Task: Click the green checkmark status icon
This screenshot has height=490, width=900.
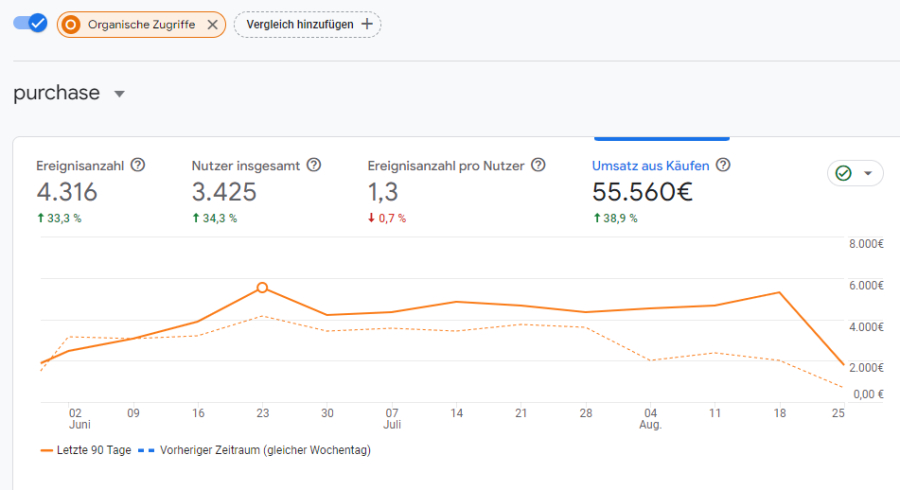Action: (843, 173)
